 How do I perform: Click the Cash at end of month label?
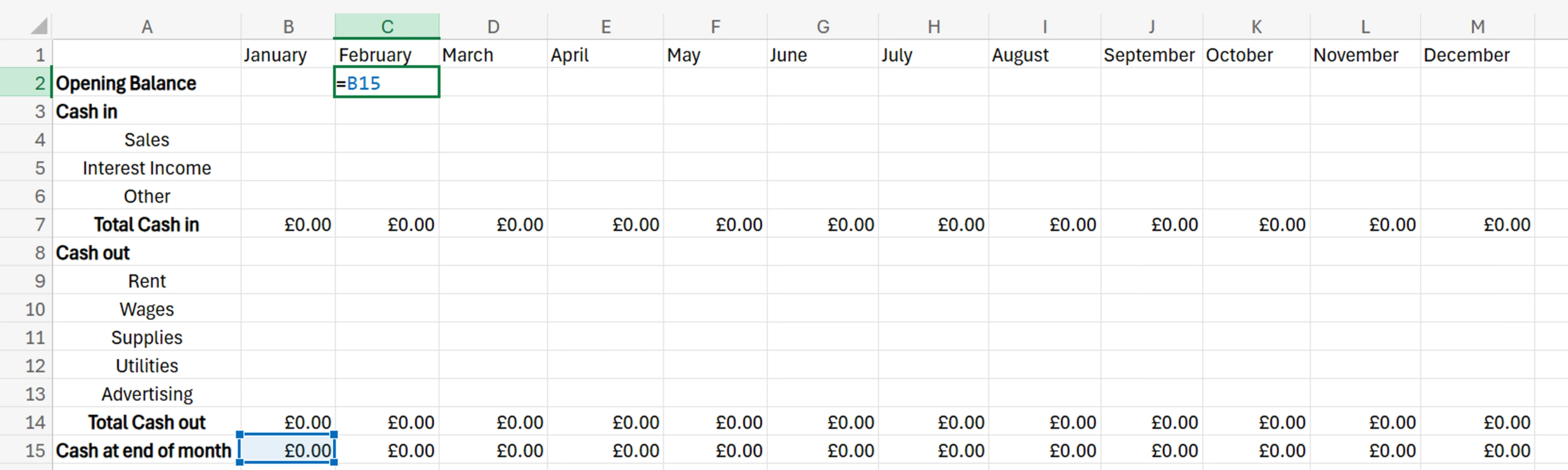(143, 450)
